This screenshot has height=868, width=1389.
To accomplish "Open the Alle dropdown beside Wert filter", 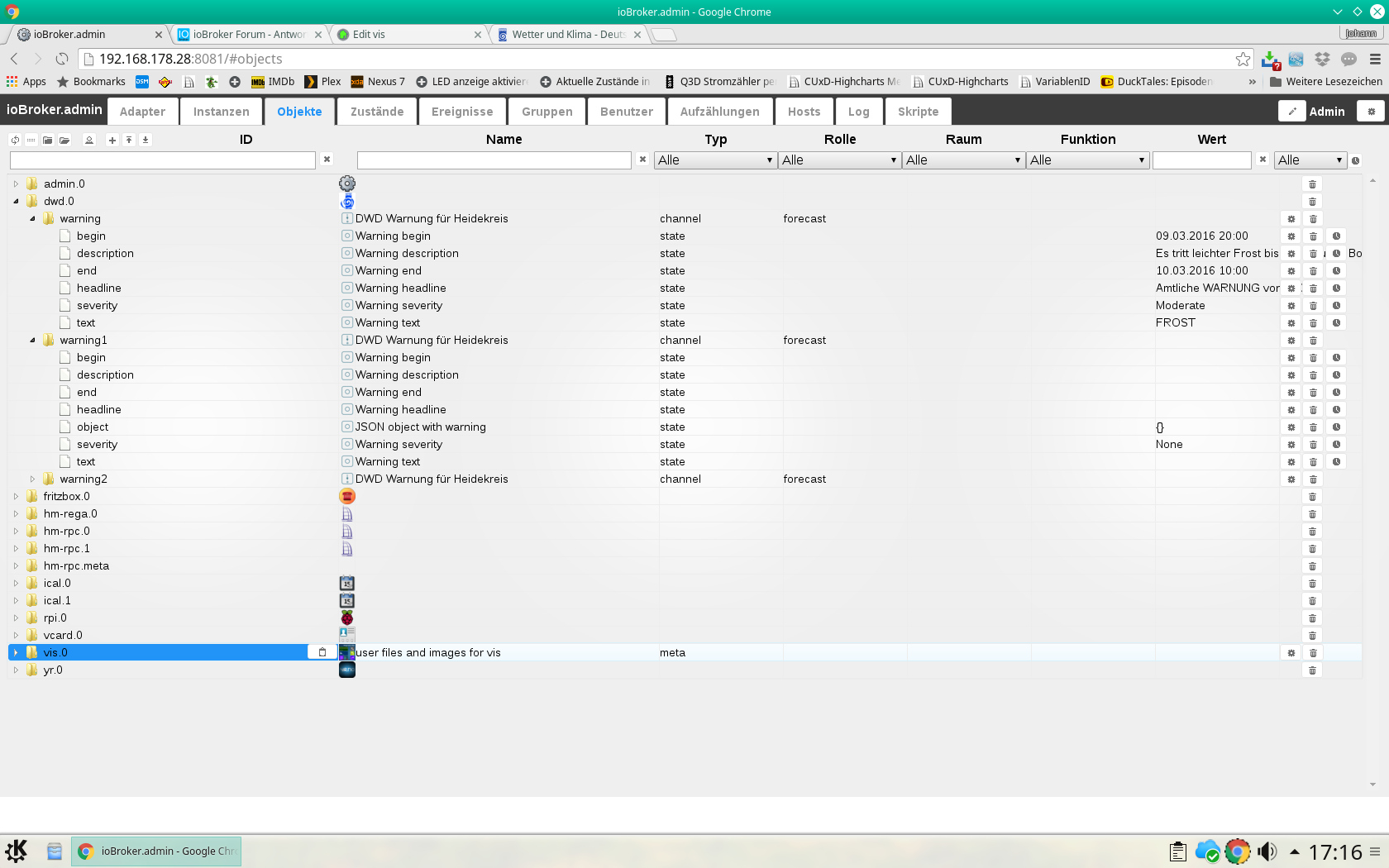I will (1310, 160).
